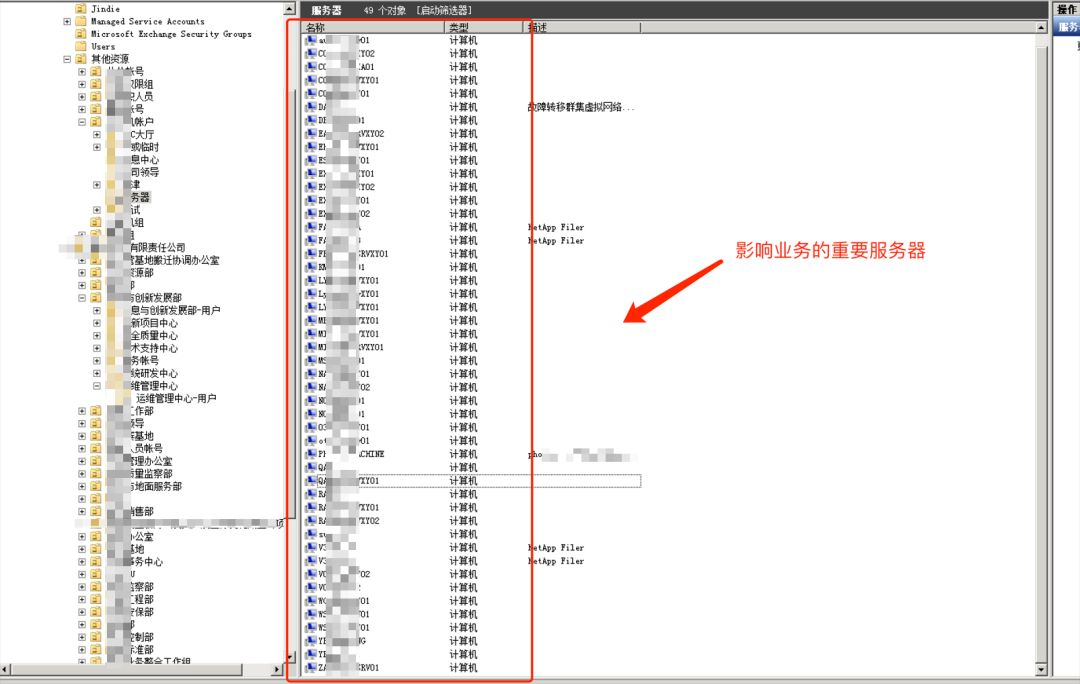Click the server list scroll-down arrow
The height and width of the screenshot is (684, 1080).
[x=1041, y=670]
